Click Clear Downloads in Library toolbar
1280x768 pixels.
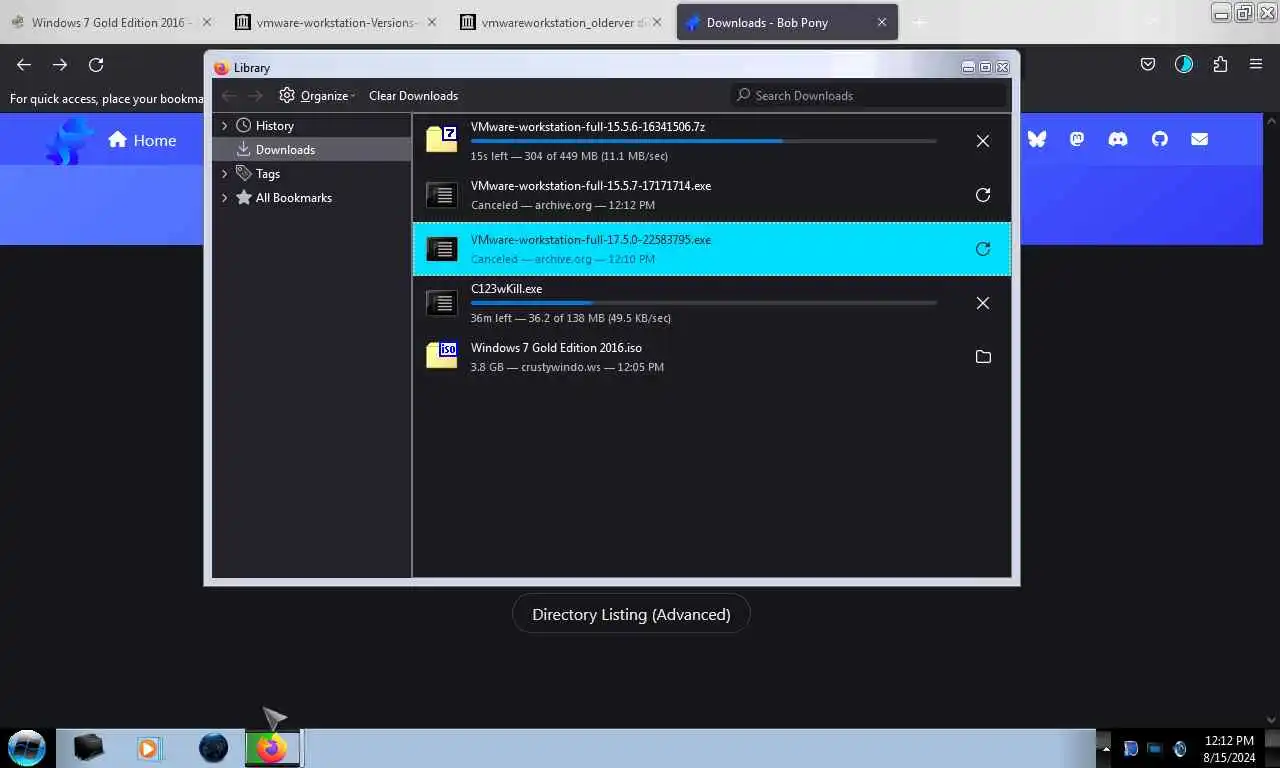tap(413, 95)
